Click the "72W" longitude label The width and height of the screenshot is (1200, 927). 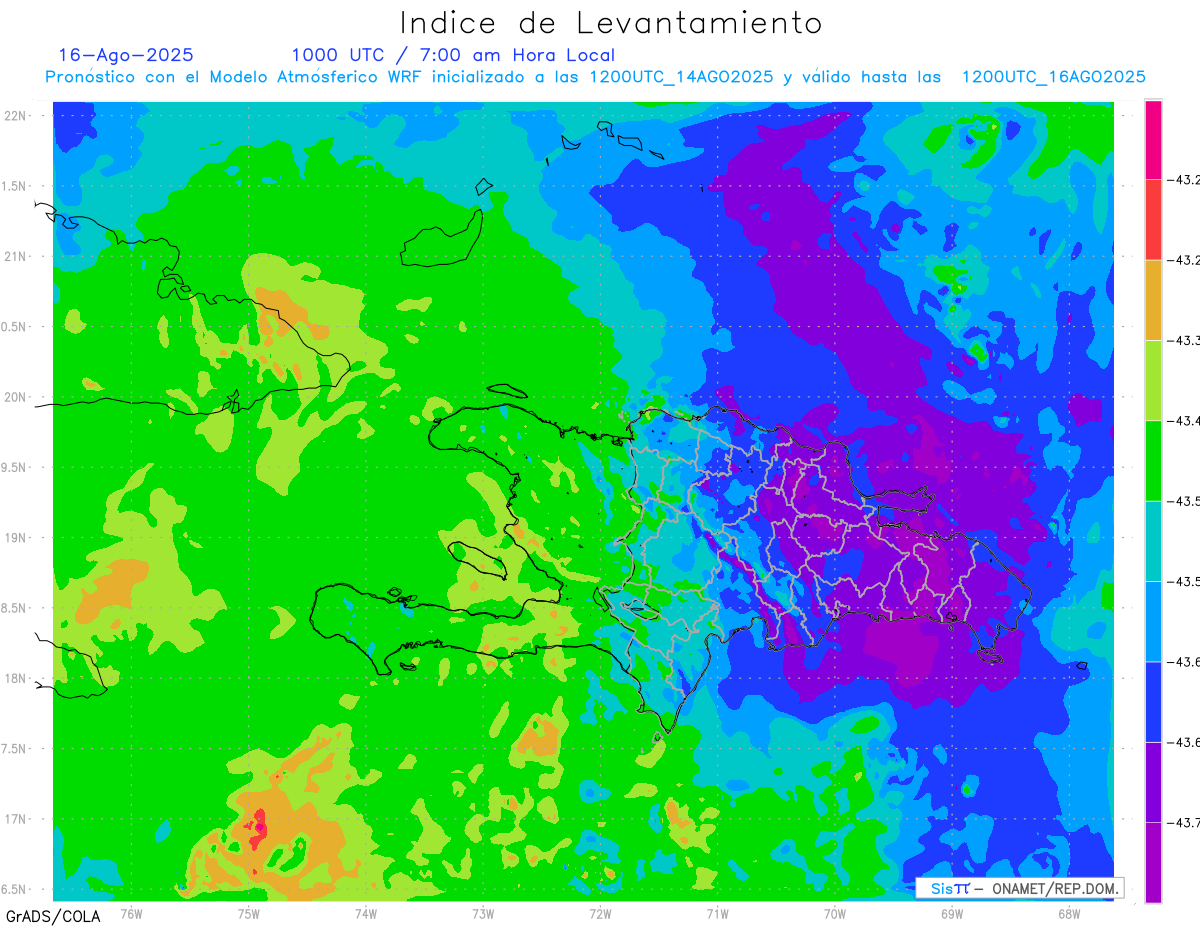[600, 913]
